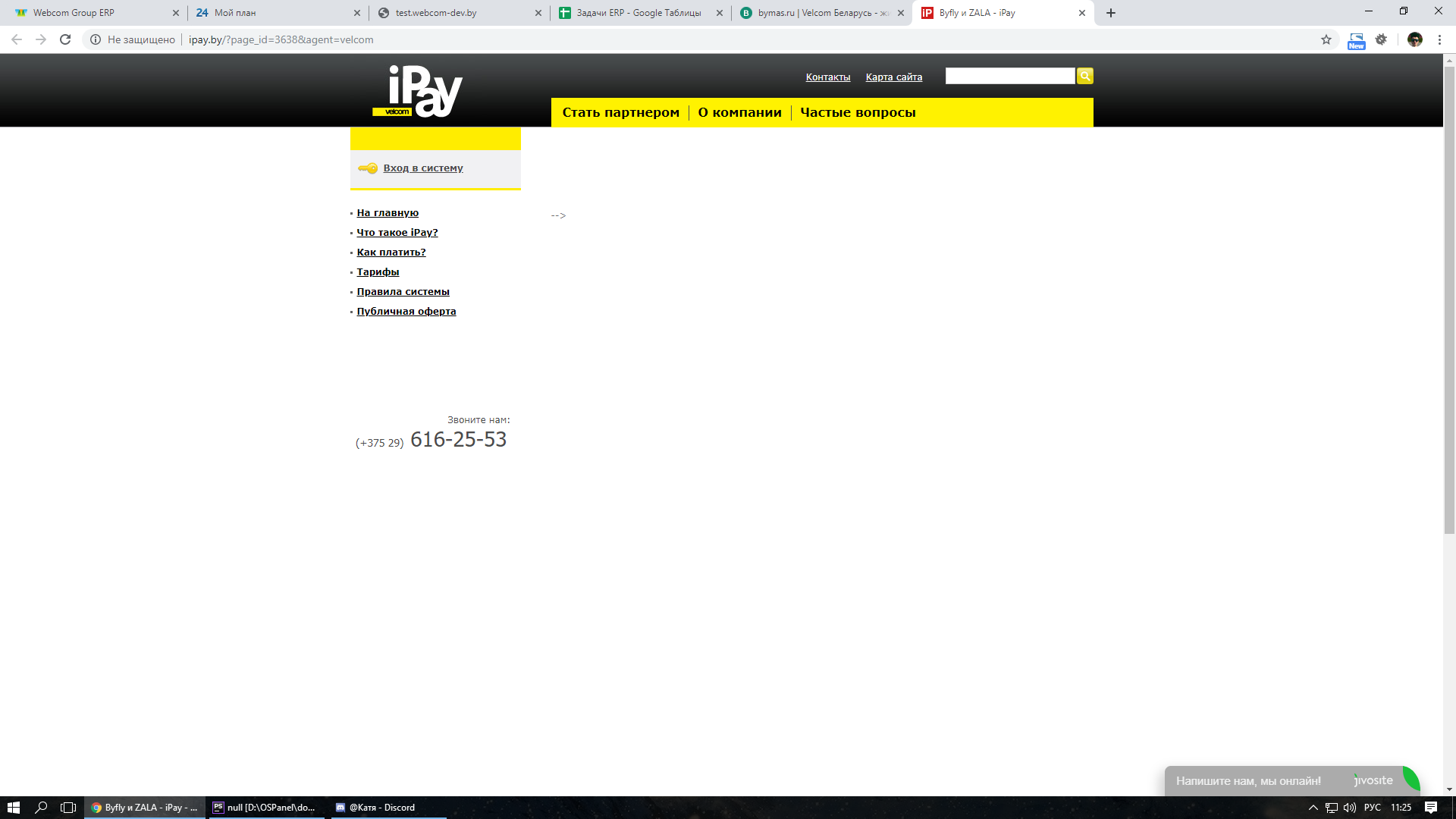Screen dimensions: 1456x819
Task: Open the РУС language switcher in the tray
Action: pyautogui.click(x=1372, y=807)
